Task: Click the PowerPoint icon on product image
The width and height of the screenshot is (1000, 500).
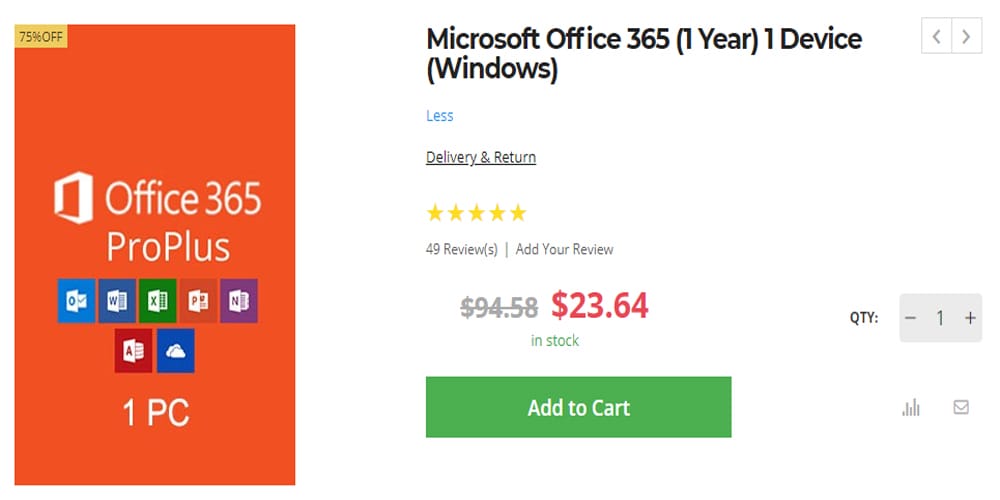Action: click(198, 300)
